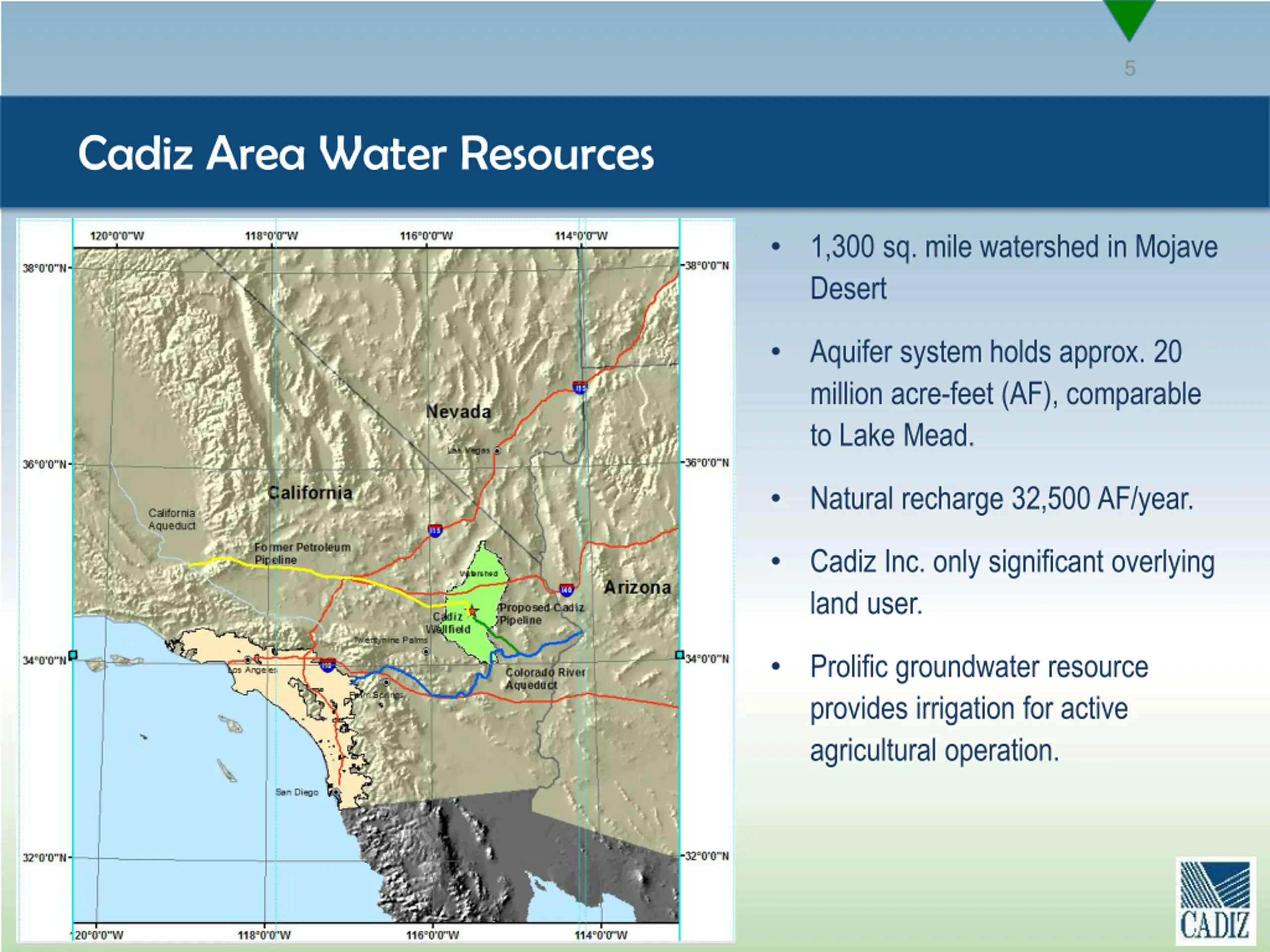Click the green triangle at top right

1129,18
